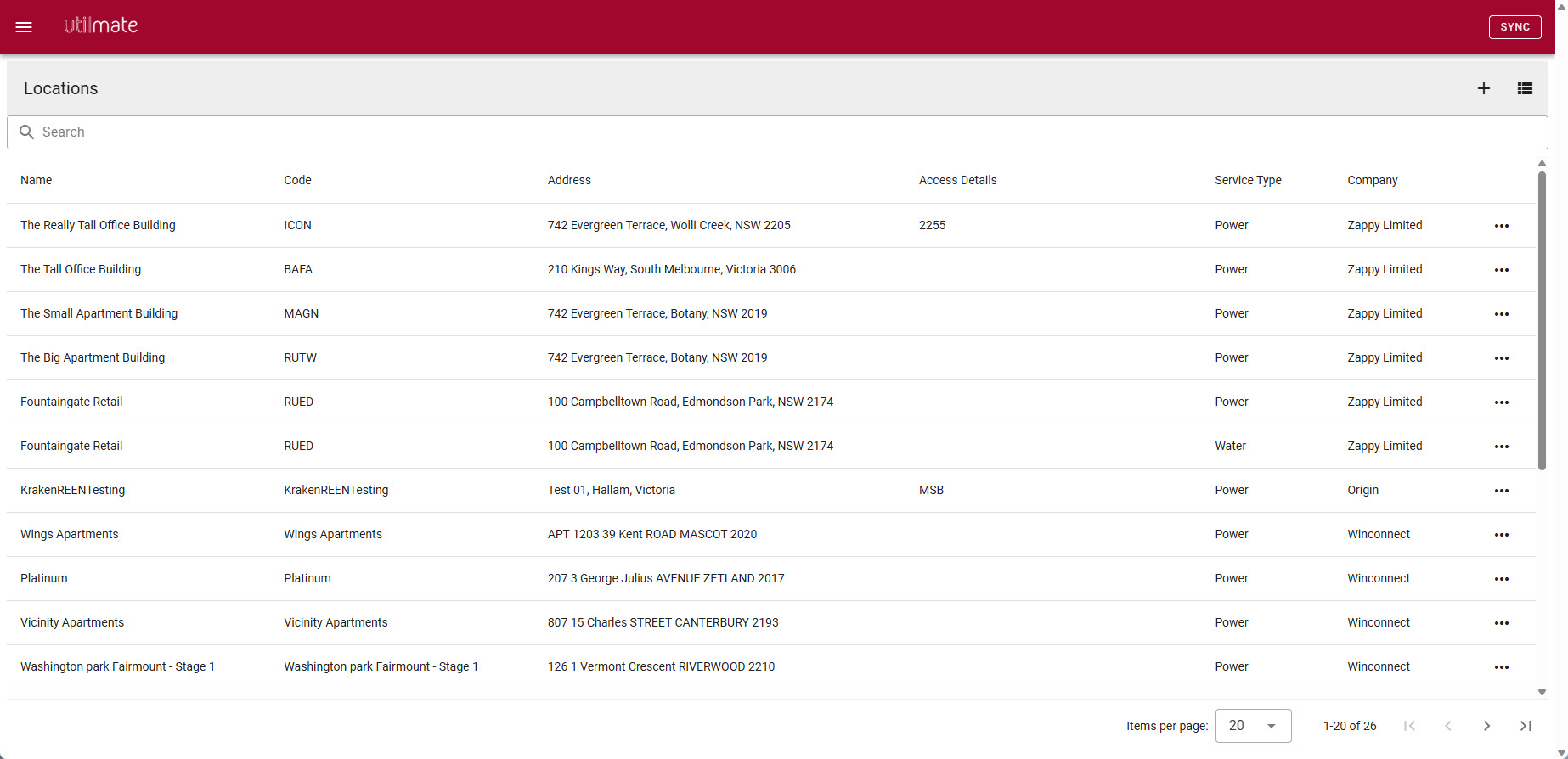Go to the next page

1486,726
